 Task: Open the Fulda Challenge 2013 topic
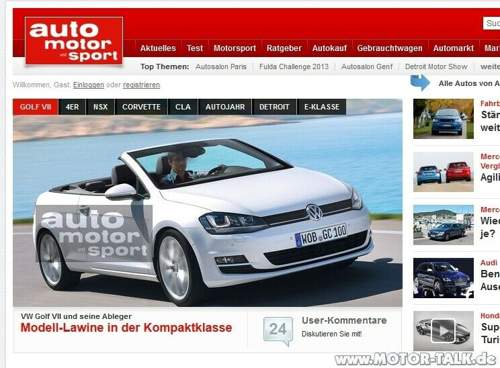pyautogui.click(x=294, y=67)
